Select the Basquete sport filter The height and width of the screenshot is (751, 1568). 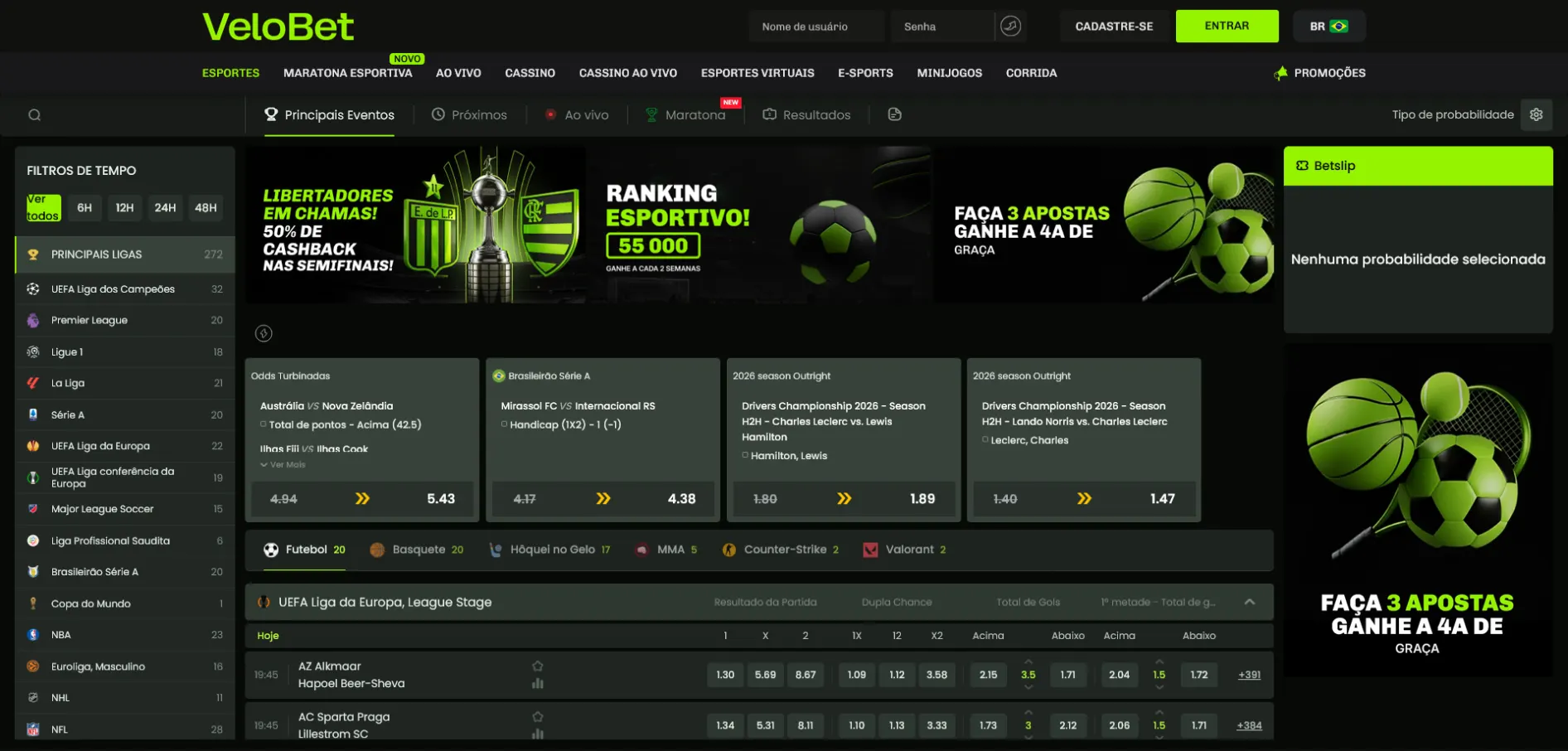coord(416,550)
